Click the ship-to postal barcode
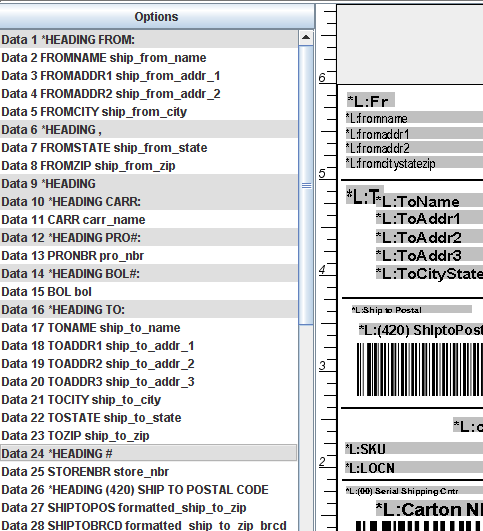483x531 pixels. point(420,369)
